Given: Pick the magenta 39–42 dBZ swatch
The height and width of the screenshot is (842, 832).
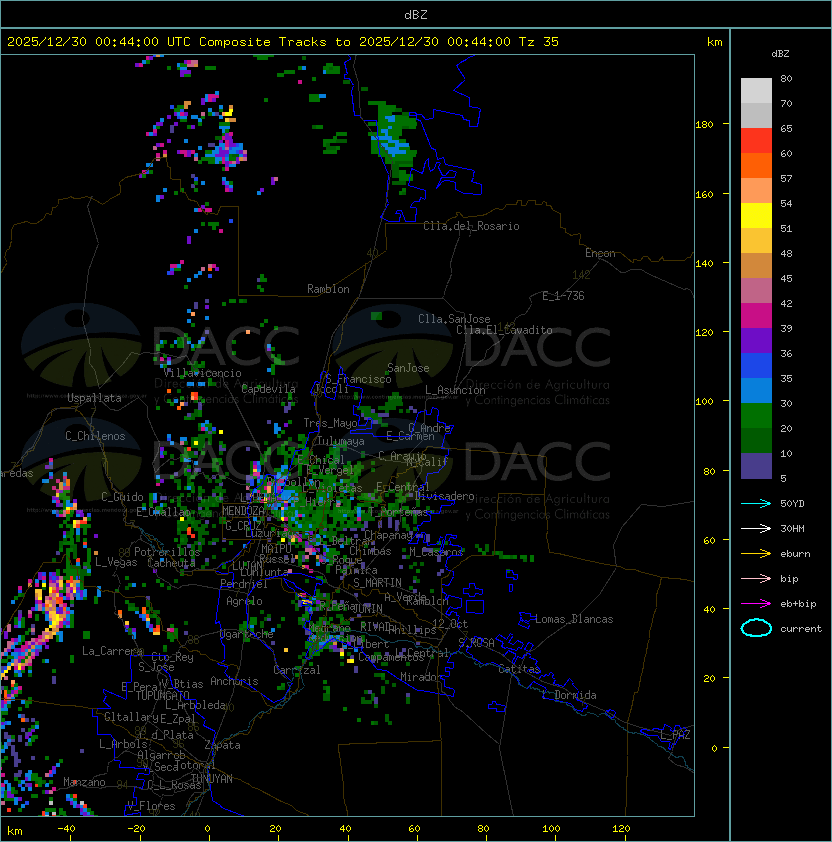Looking at the screenshot, I should tap(756, 316).
